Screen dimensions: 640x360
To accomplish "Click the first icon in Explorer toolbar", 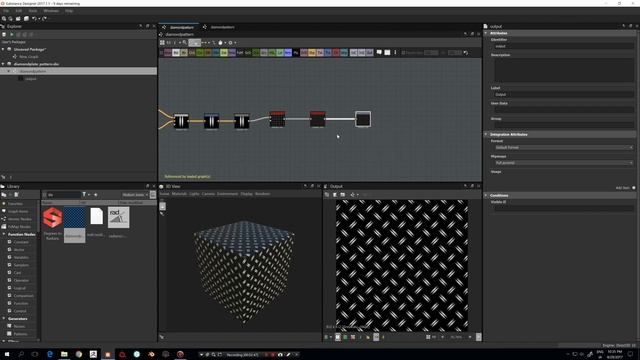I will [x=4, y=35].
